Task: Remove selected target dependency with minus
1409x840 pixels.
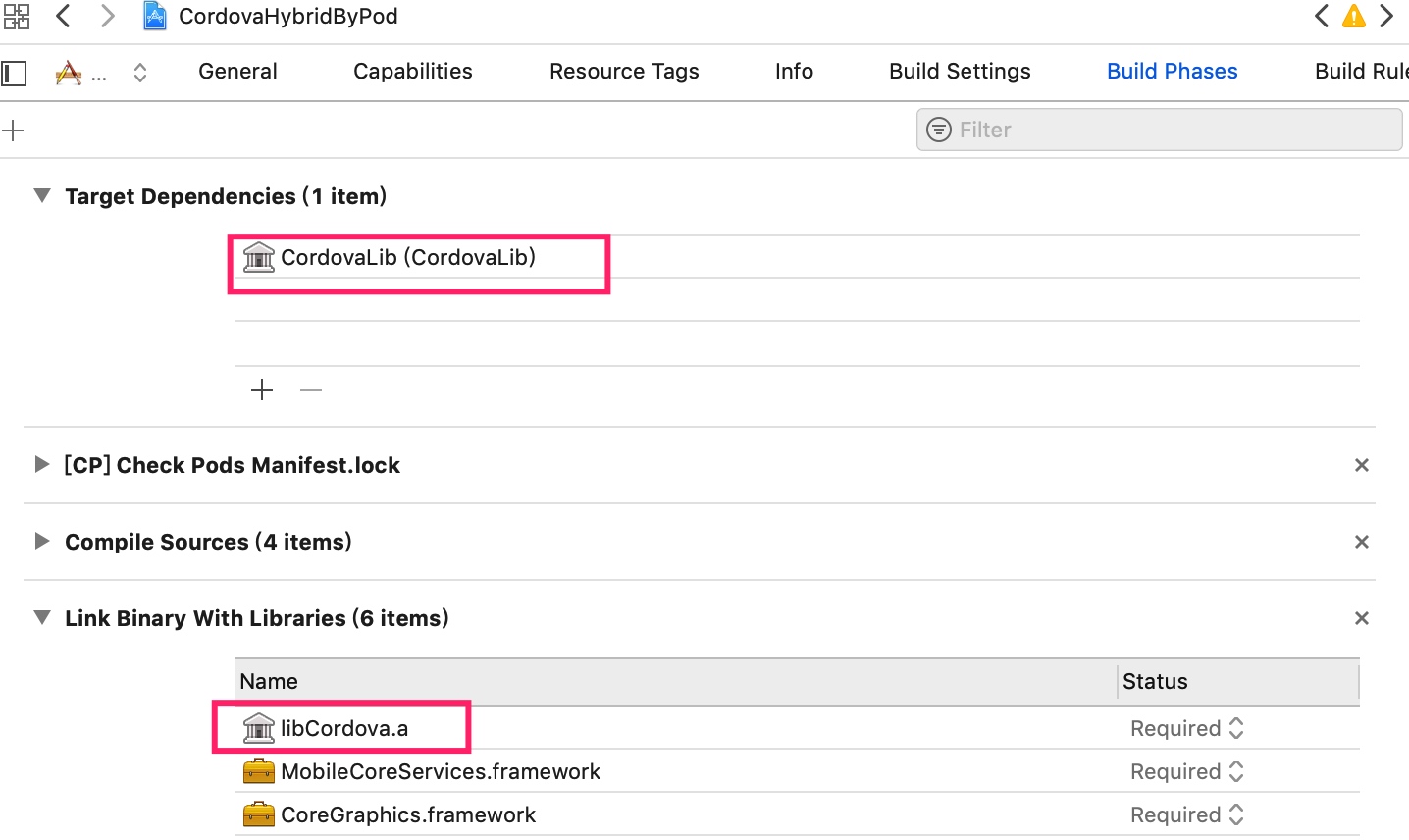Action: click(x=311, y=390)
